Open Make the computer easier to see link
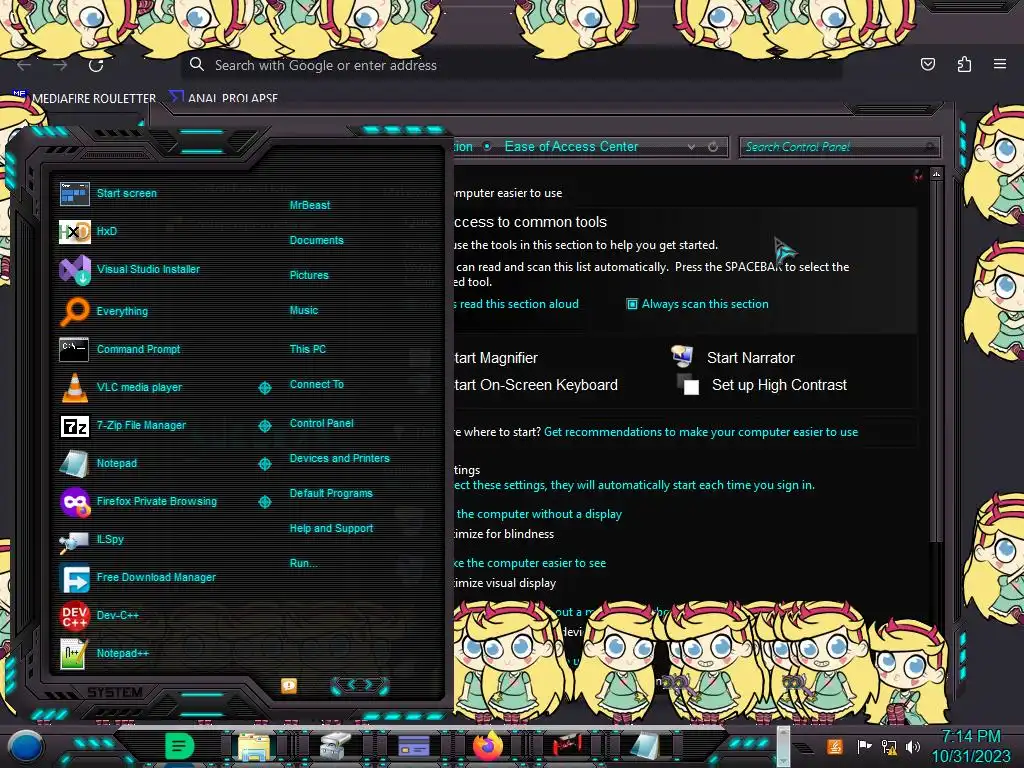The height and width of the screenshot is (768, 1024). click(x=530, y=563)
